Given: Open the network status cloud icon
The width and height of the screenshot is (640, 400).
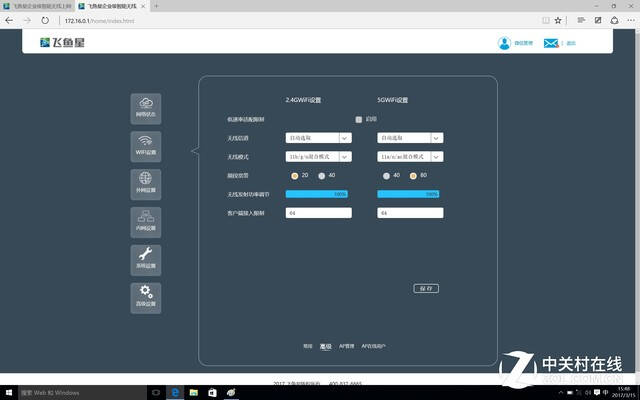Looking at the screenshot, I should (146, 109).
